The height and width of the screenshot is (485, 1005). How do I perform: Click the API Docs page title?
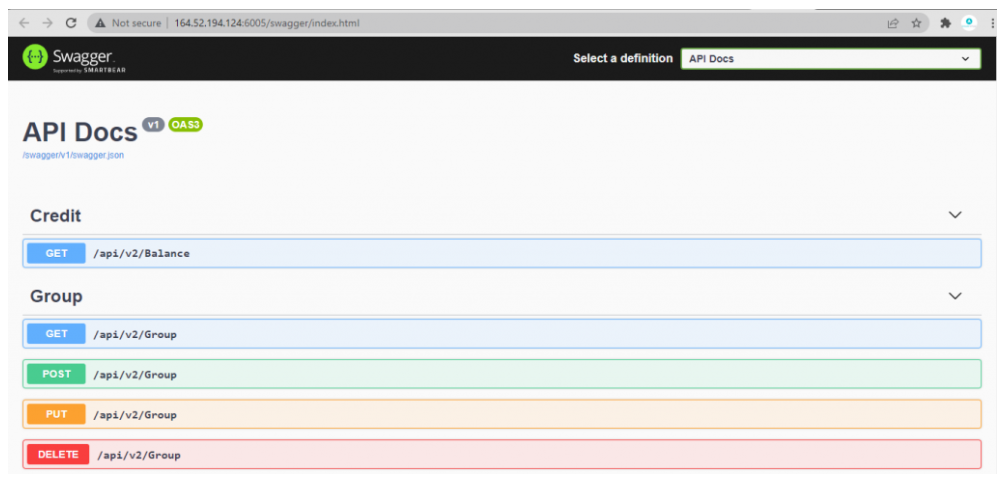(80, 133)
